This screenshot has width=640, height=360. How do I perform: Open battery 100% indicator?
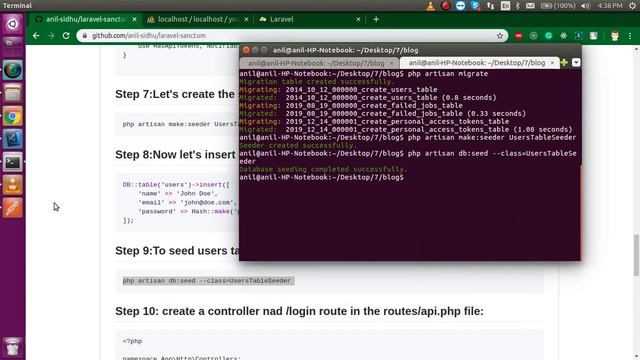click(x=558, y=6)
